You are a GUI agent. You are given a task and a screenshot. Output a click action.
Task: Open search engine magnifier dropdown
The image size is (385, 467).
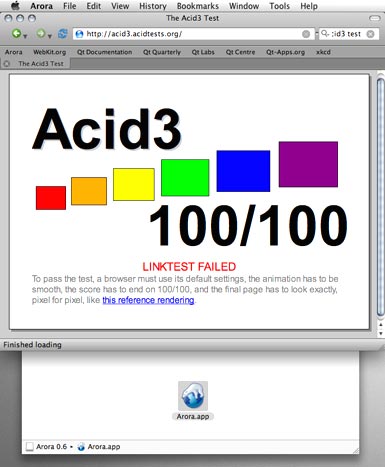point(325,34)
